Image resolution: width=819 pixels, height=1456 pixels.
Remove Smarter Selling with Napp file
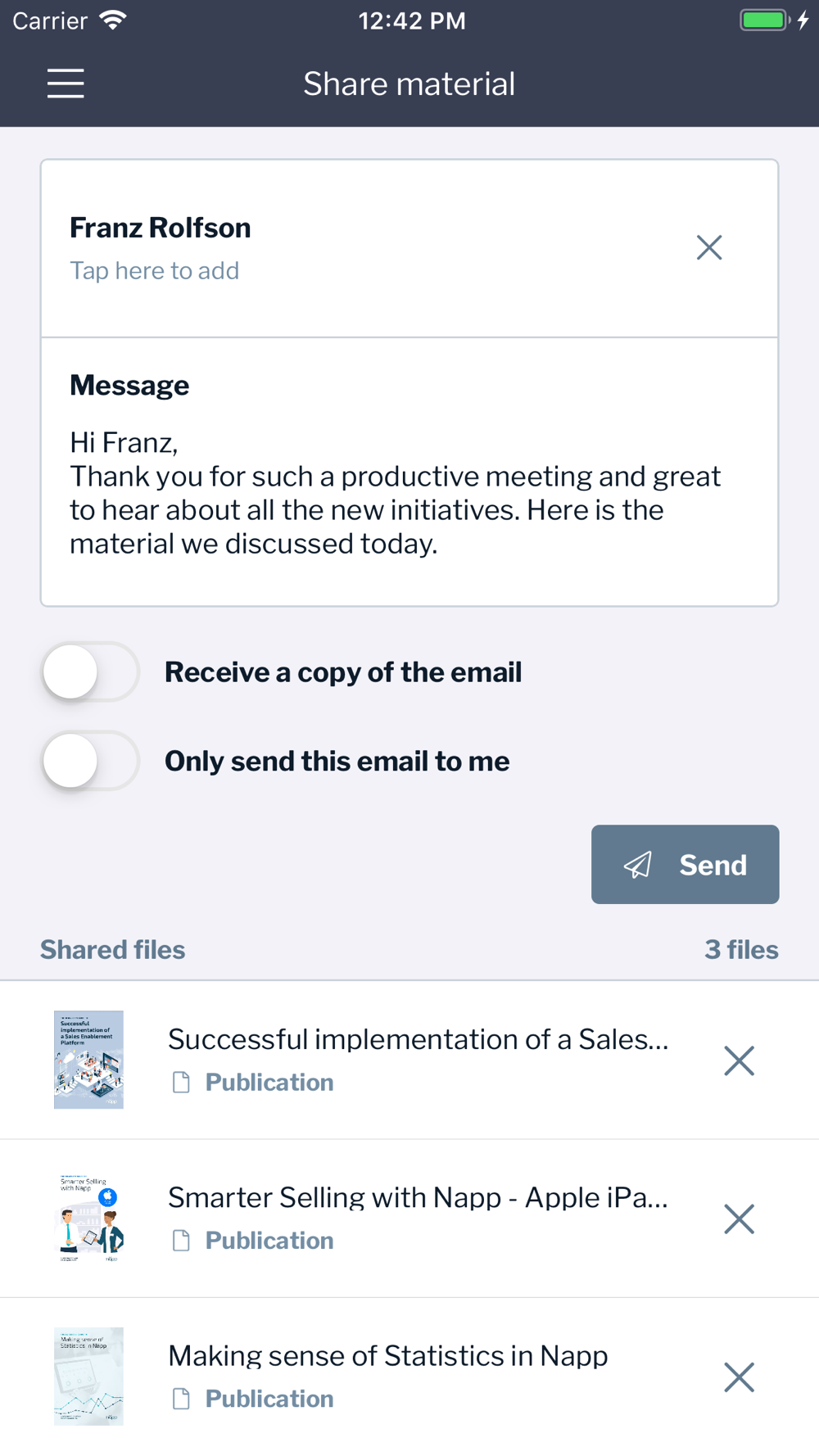739,1219
